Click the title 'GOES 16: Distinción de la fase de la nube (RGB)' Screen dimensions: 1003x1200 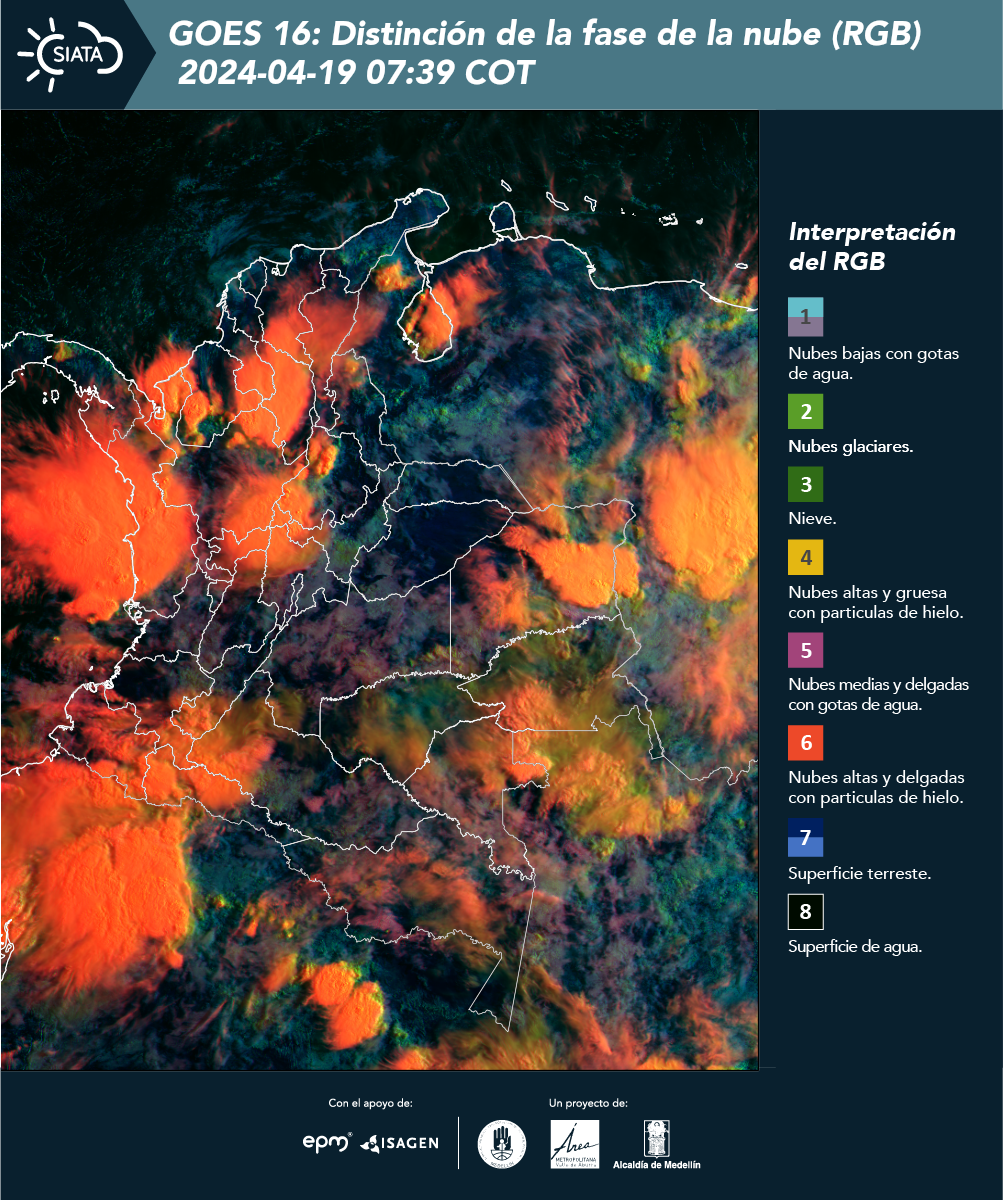tap(545, 35)
